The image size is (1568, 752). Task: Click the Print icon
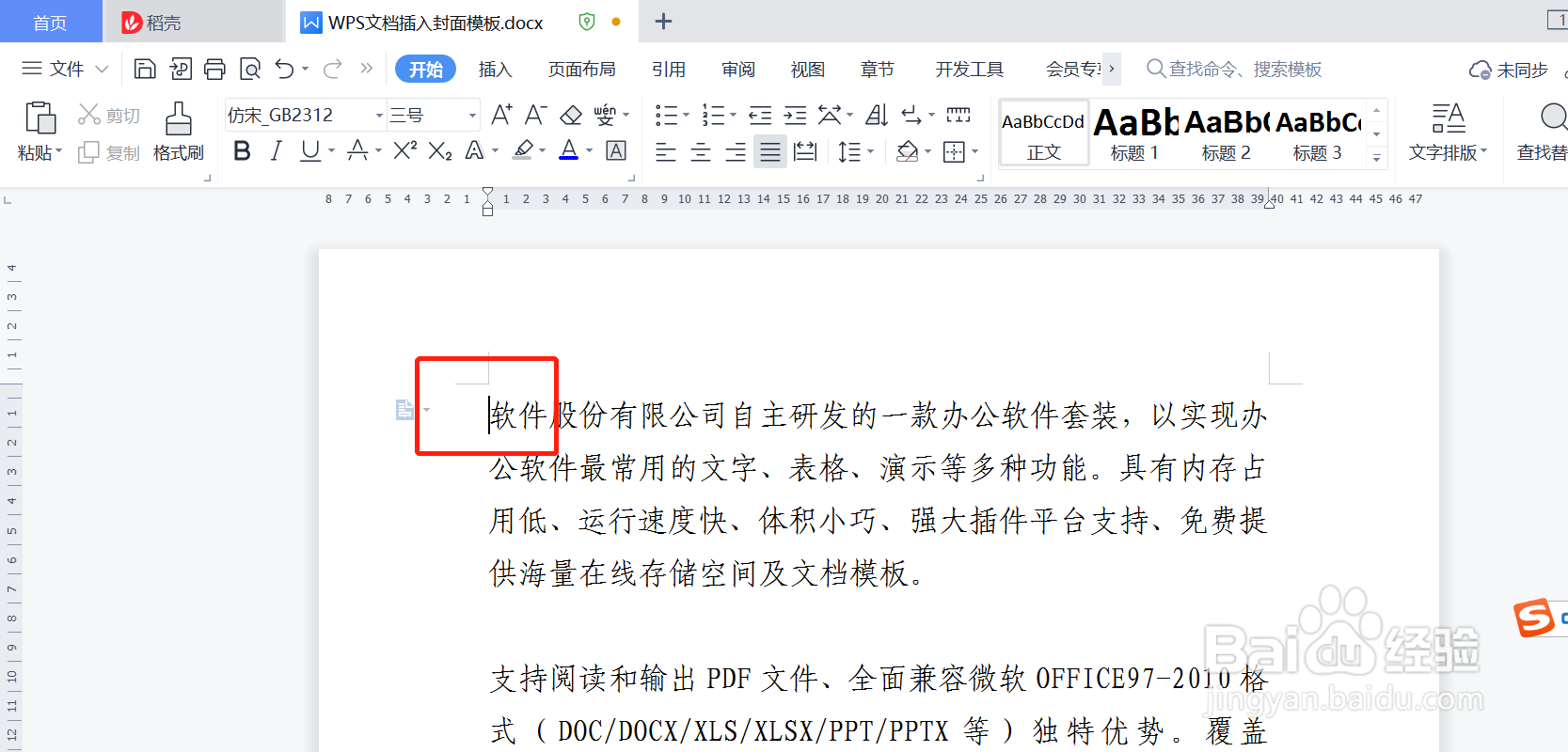coord(215,69)
